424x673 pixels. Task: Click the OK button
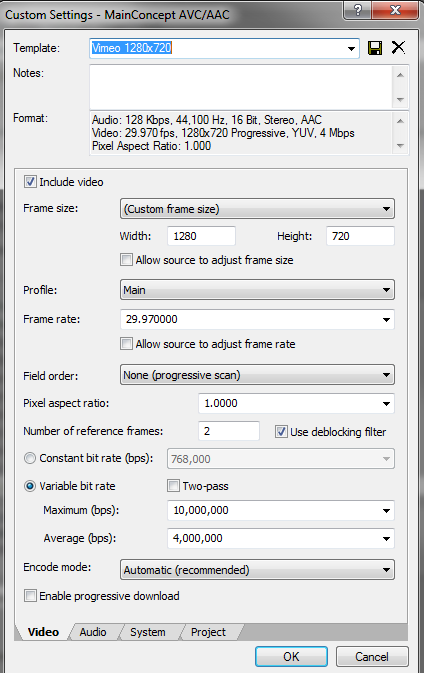pos(291,657)
